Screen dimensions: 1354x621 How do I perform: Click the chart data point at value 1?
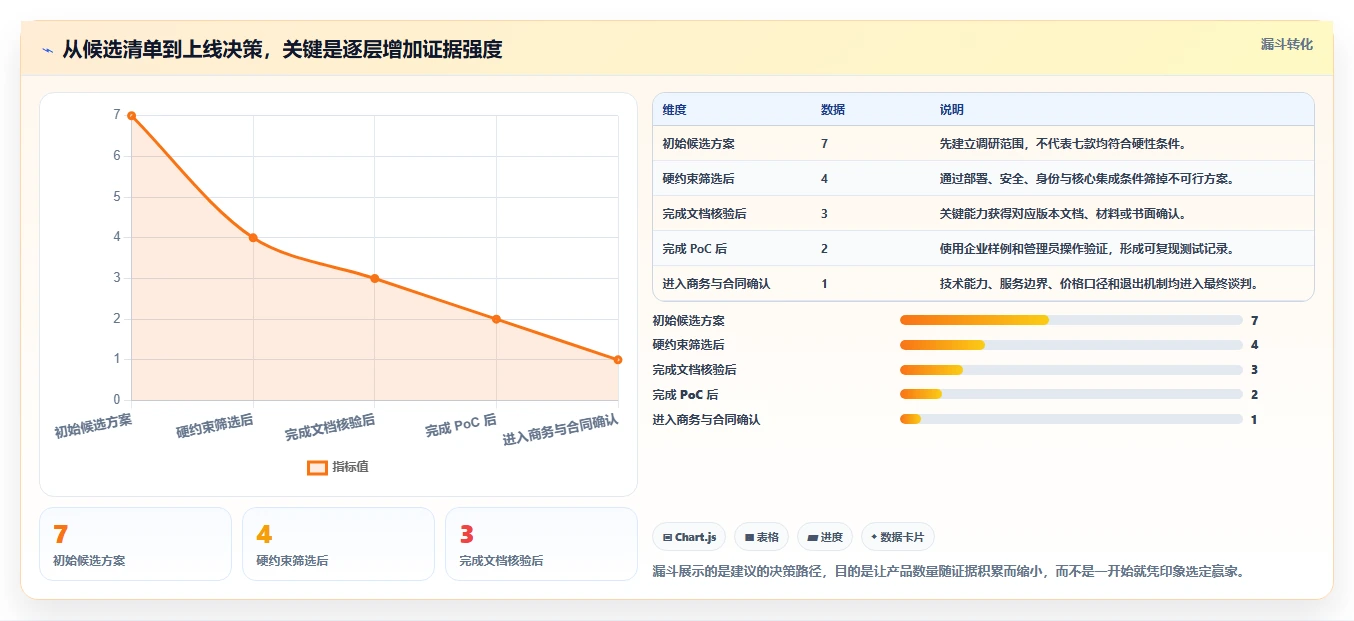click(618, 360)
